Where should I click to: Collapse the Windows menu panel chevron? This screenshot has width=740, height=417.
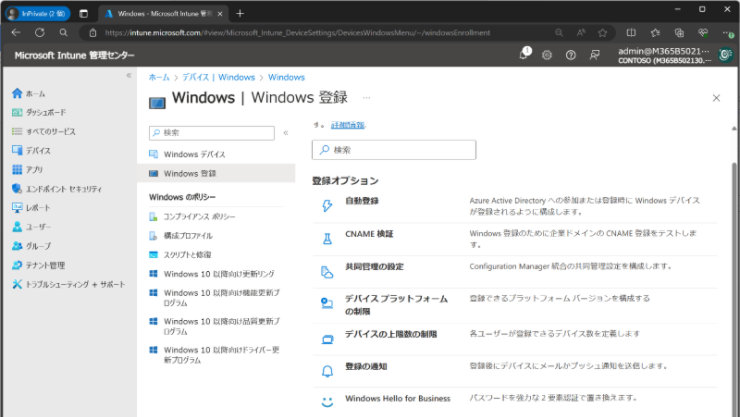click(286, 133)
